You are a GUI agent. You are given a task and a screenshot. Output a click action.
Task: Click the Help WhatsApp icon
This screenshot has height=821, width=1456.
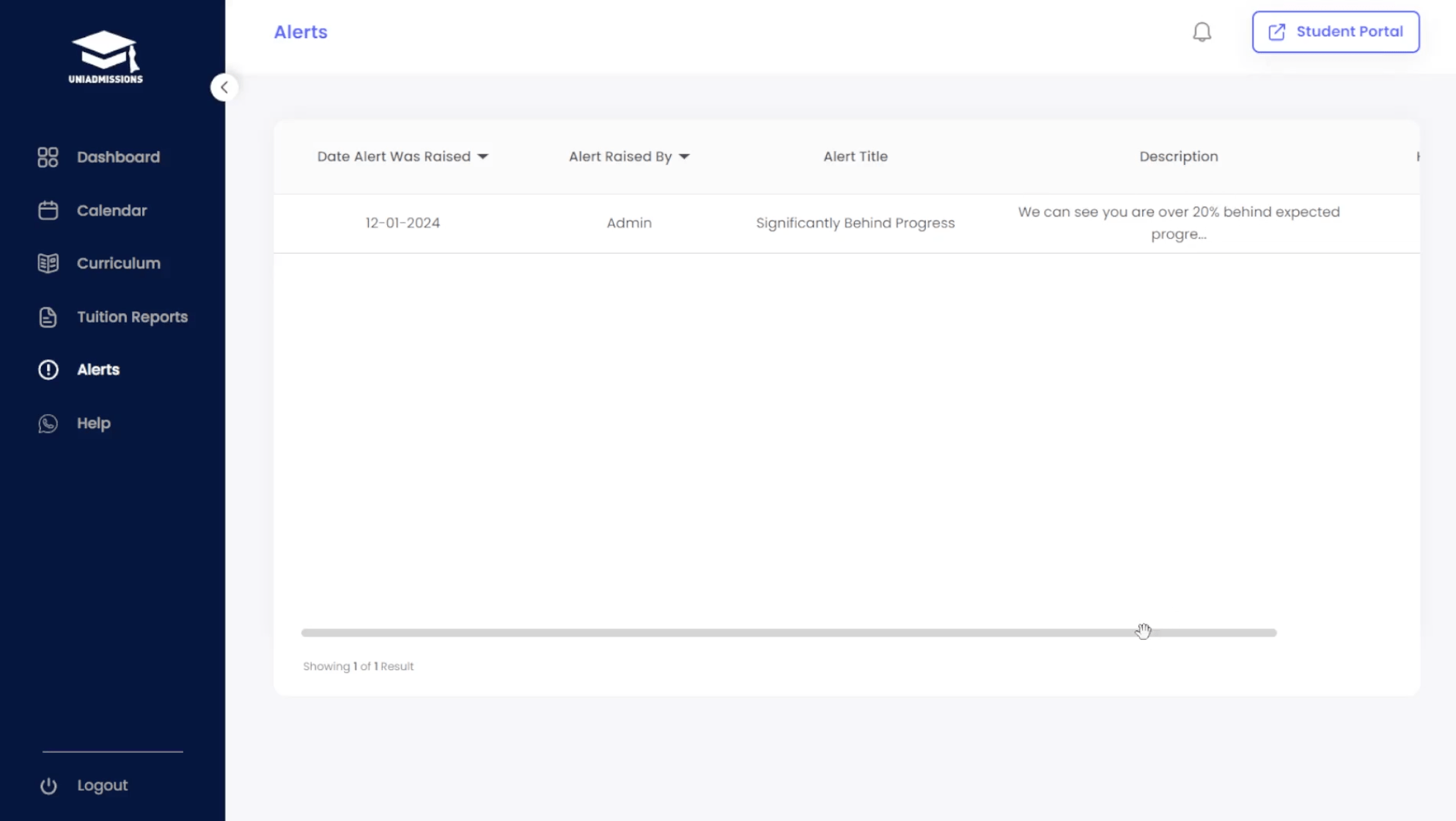(48, 423)
